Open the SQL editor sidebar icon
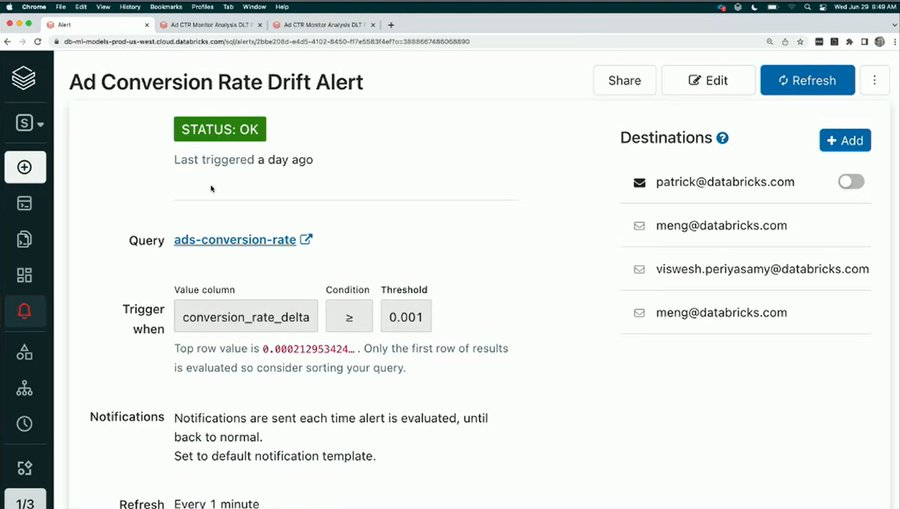 point(24,203)
